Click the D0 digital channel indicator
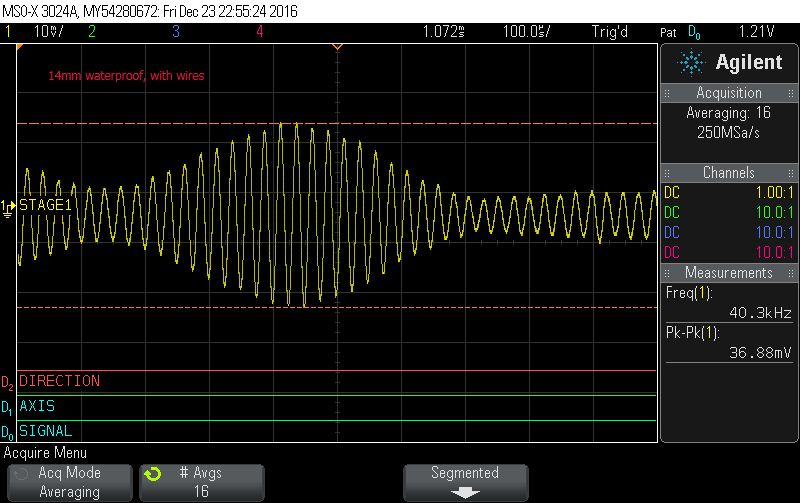Viewport: 800px width, 503px height. point(8,432)
